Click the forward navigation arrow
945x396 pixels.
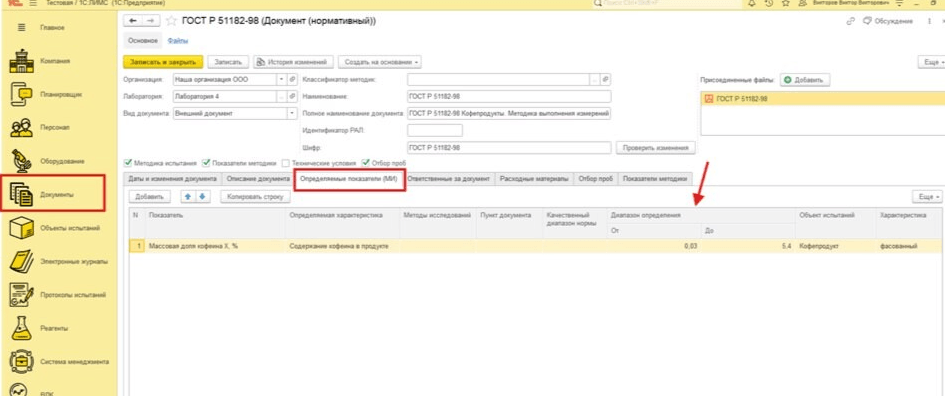point(151,21)
